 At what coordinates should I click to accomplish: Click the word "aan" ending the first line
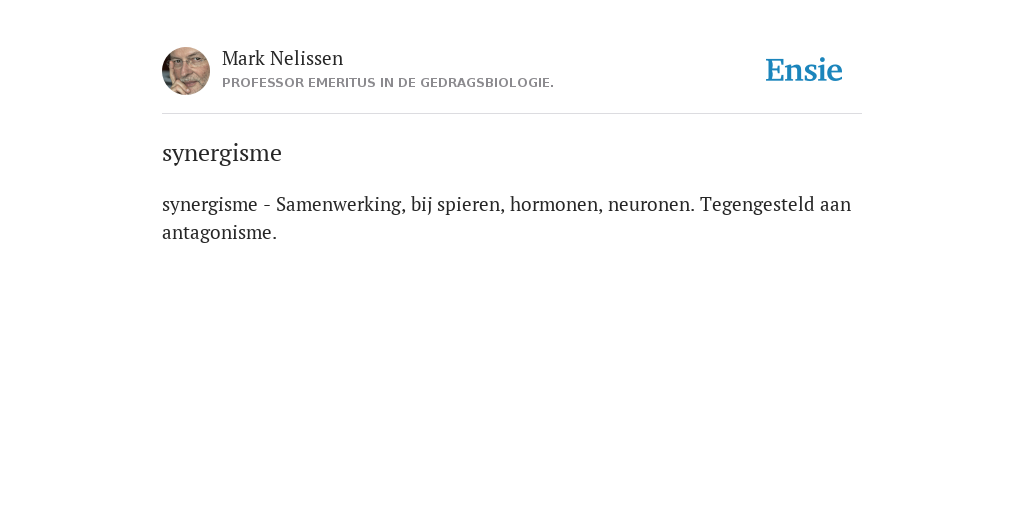837,205
